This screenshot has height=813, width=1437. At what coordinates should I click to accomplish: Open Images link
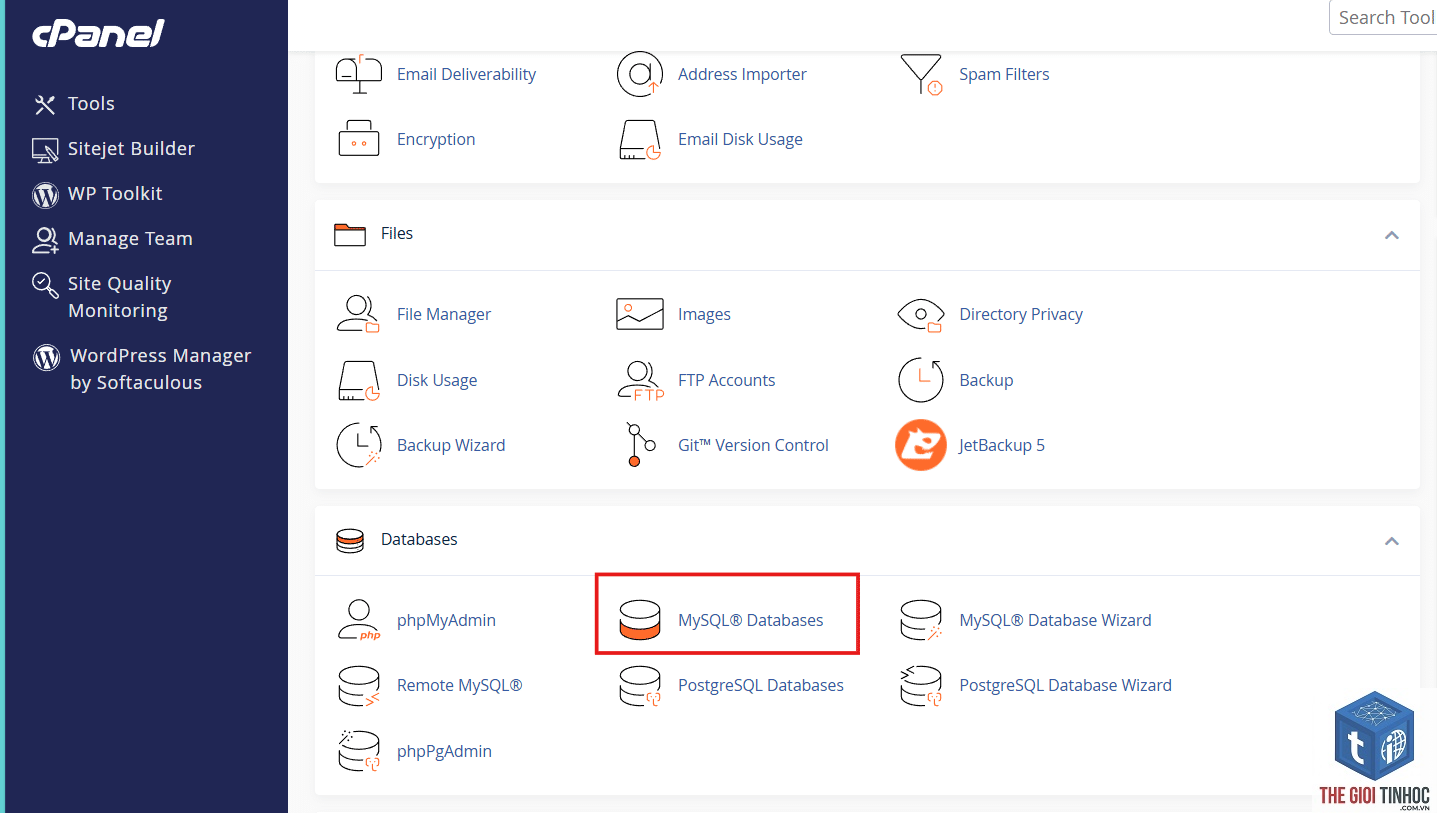coord(704,314)
